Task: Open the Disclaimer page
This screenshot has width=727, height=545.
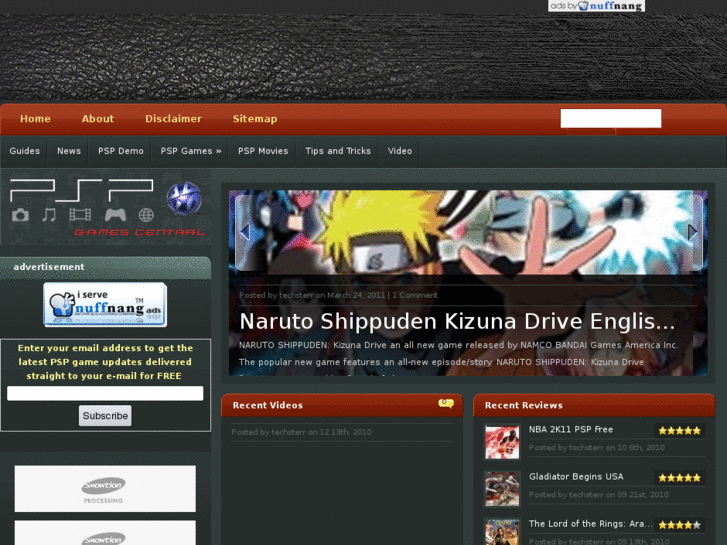Action: 173,119
